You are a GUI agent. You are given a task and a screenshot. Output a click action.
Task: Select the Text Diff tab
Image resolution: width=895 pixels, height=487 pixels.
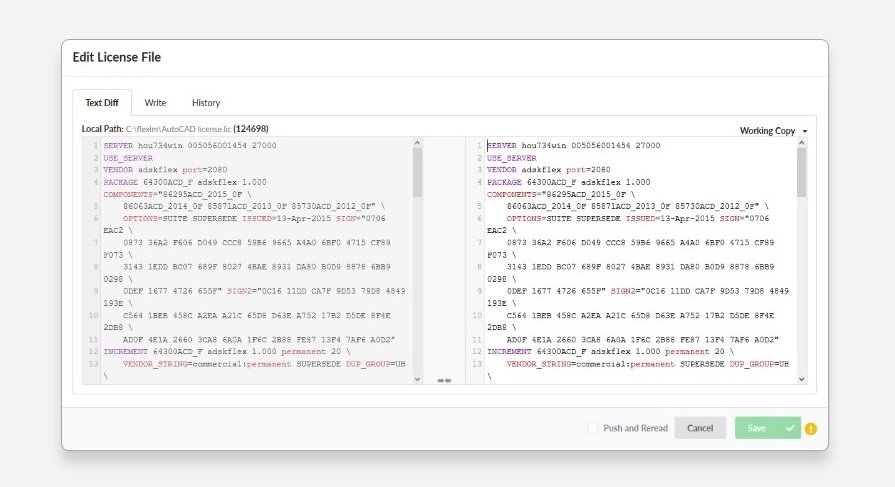tap(102, 103)
